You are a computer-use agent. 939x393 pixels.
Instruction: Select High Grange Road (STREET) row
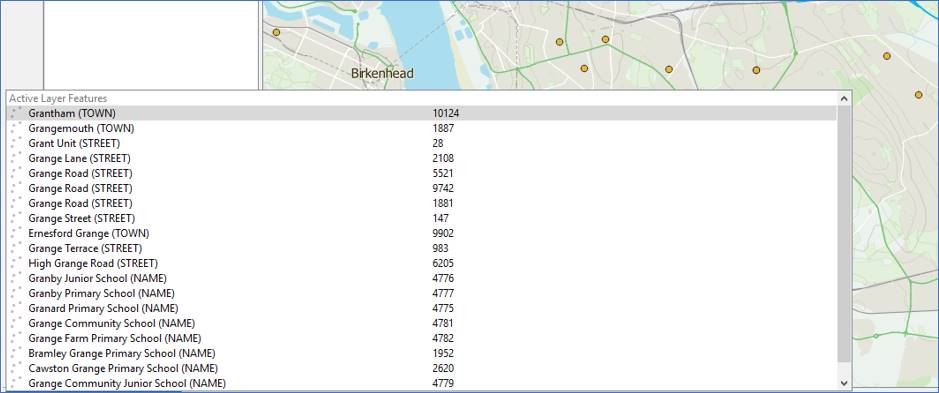tap(422, 263)
